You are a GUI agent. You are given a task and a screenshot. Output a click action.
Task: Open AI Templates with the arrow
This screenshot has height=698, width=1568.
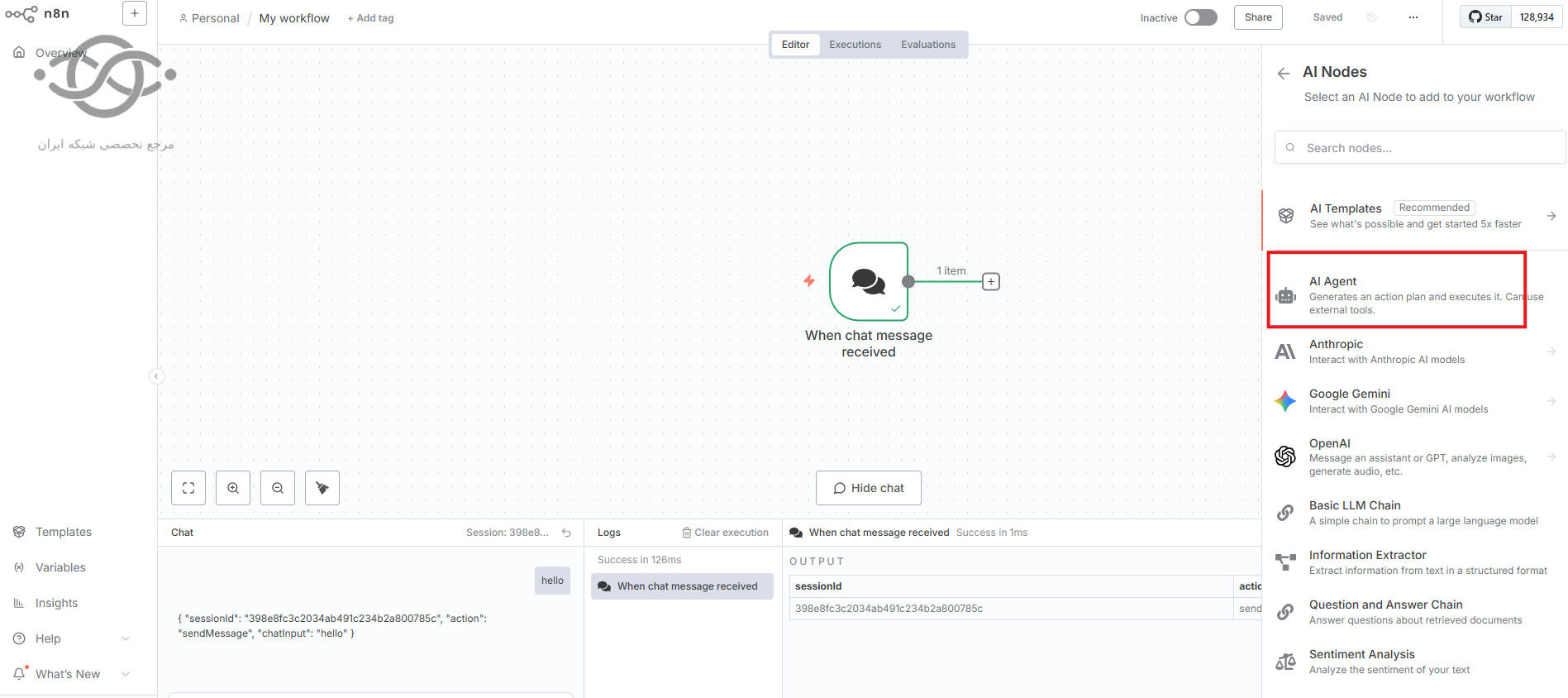pos(1551,216)
